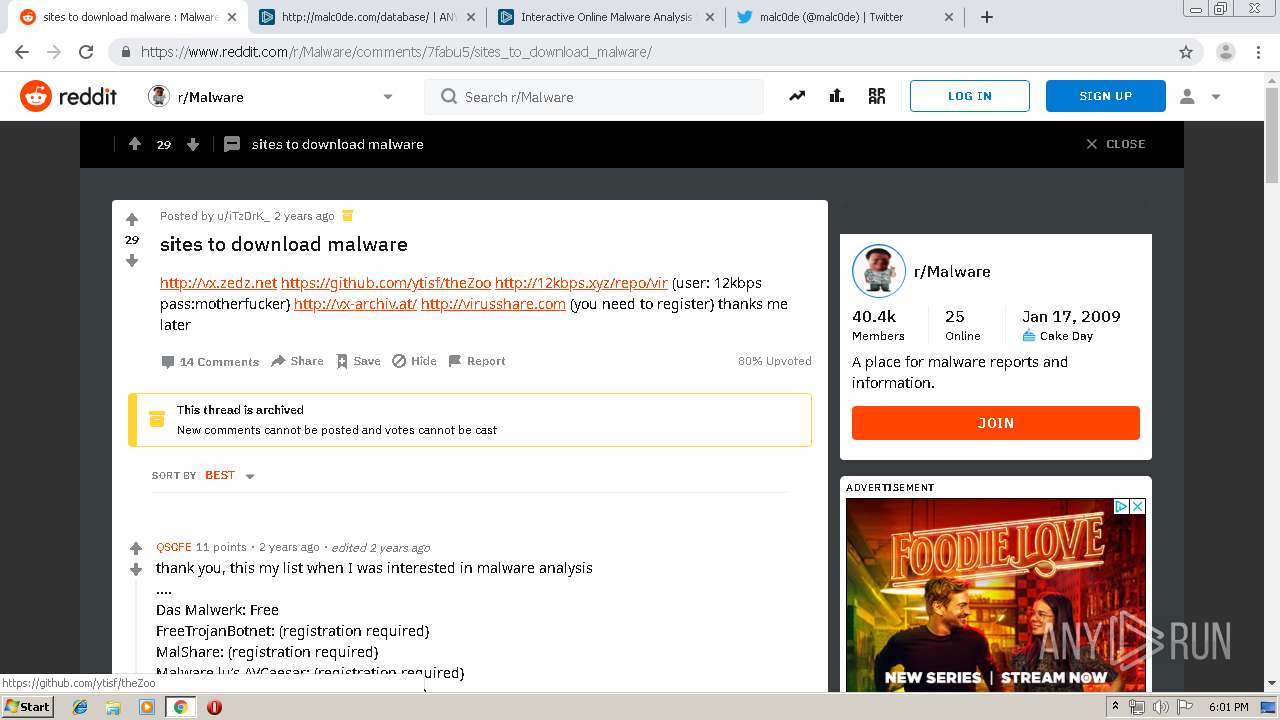Click the JOIN button
The height and width of the screenshot is (720, 1280).
996,423
